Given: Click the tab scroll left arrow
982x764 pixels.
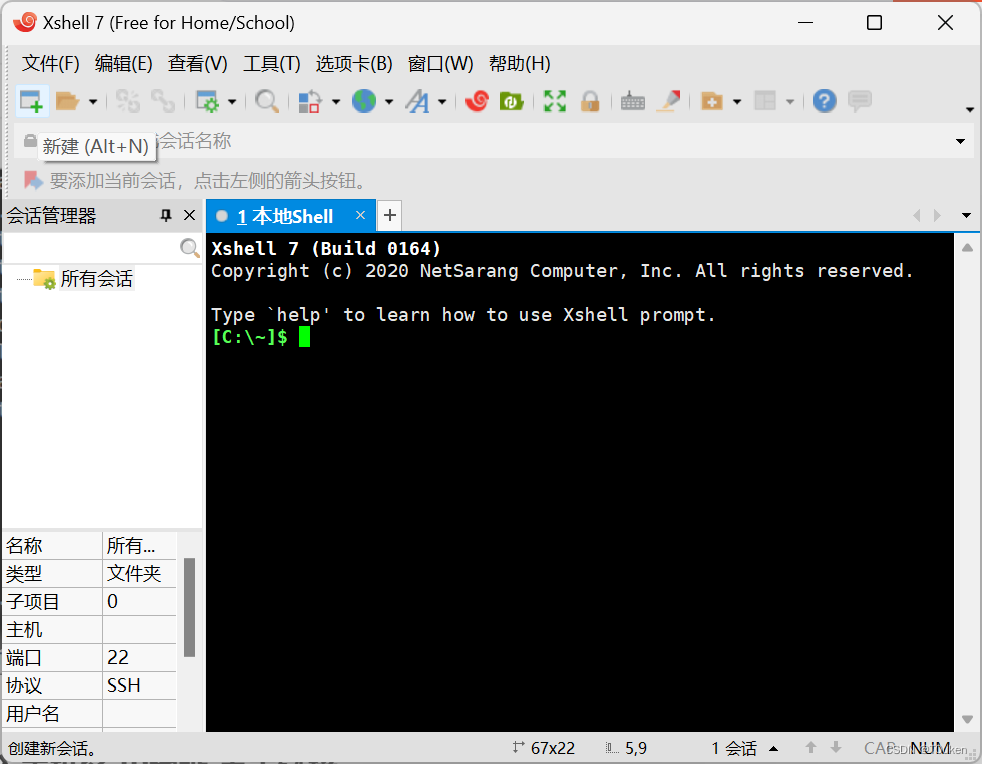Looking at the screenshot, I should click(917, 215).
